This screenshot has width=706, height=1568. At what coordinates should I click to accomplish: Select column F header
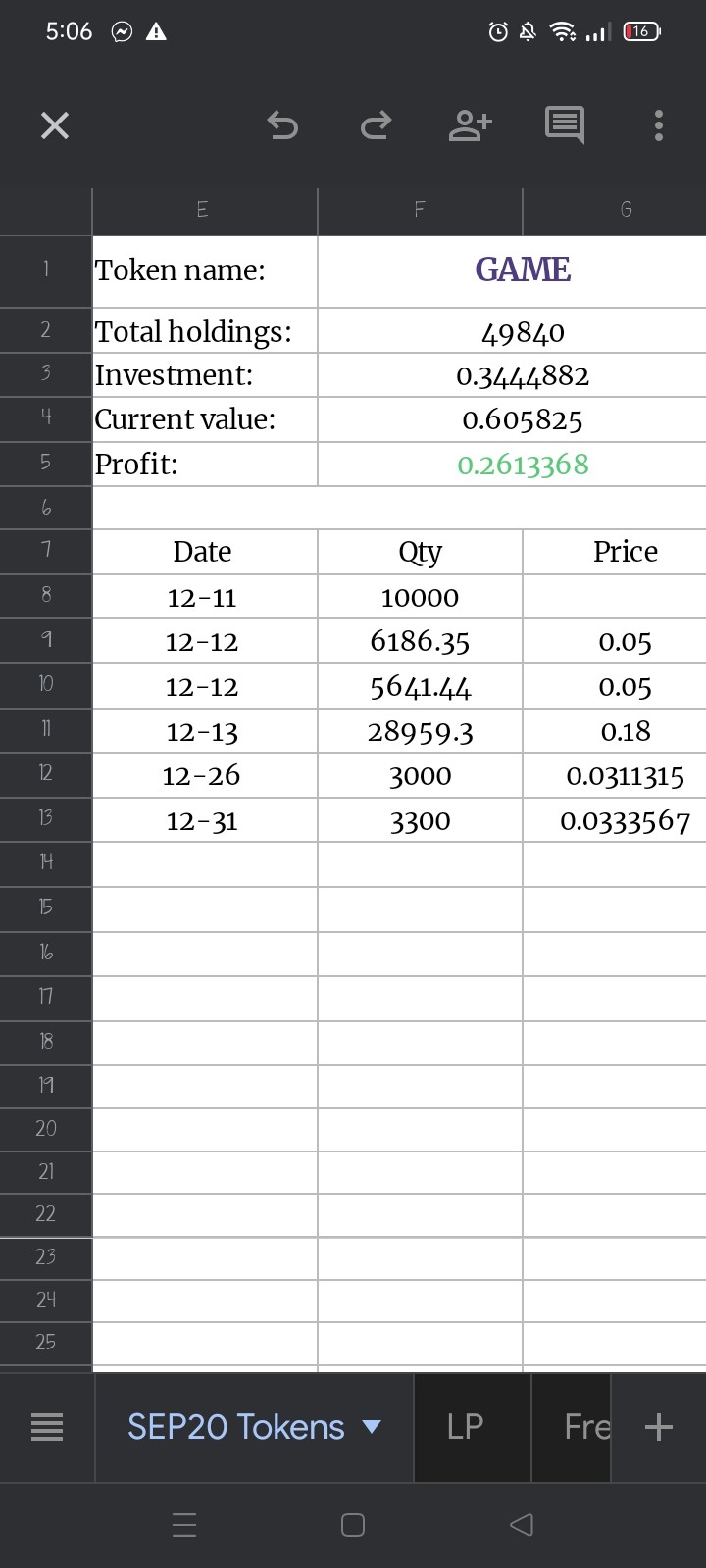pos(420,209)
